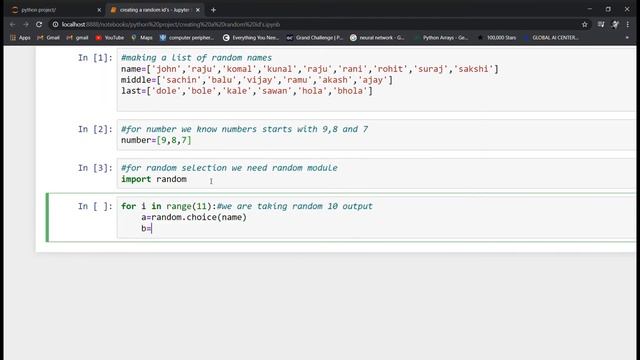Go forward in browser history

(x=26, y=24)
